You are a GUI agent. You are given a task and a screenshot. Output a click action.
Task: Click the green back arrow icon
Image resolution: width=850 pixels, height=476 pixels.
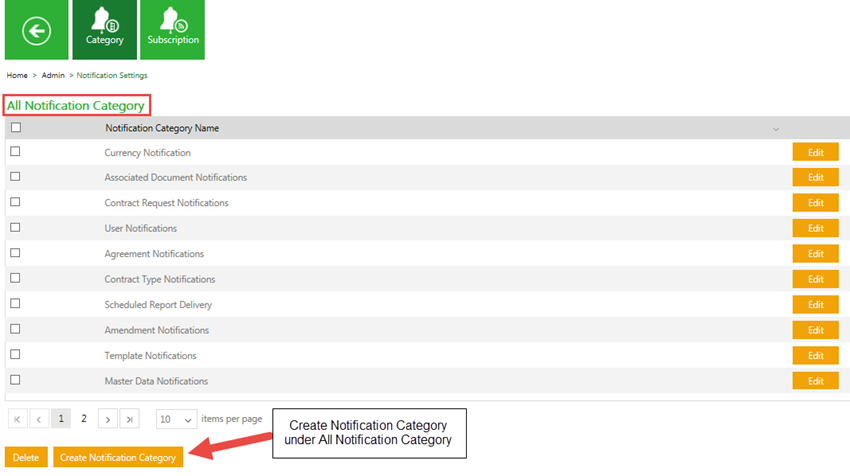coord(36,30)
